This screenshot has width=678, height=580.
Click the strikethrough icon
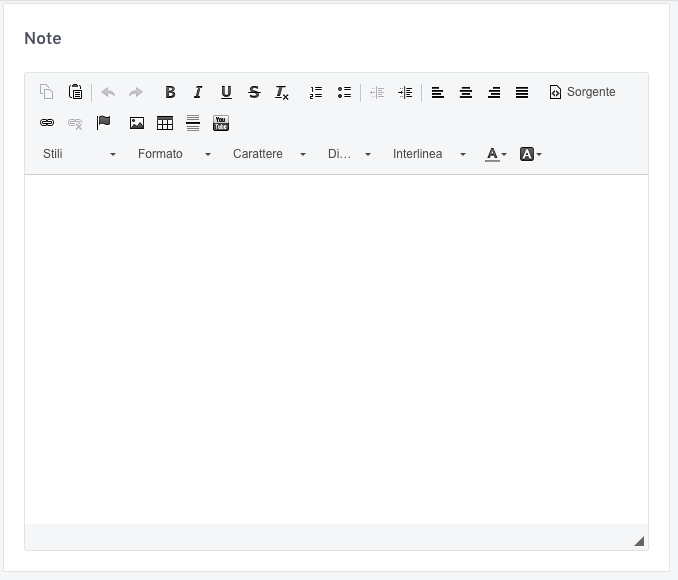point(254,92)
